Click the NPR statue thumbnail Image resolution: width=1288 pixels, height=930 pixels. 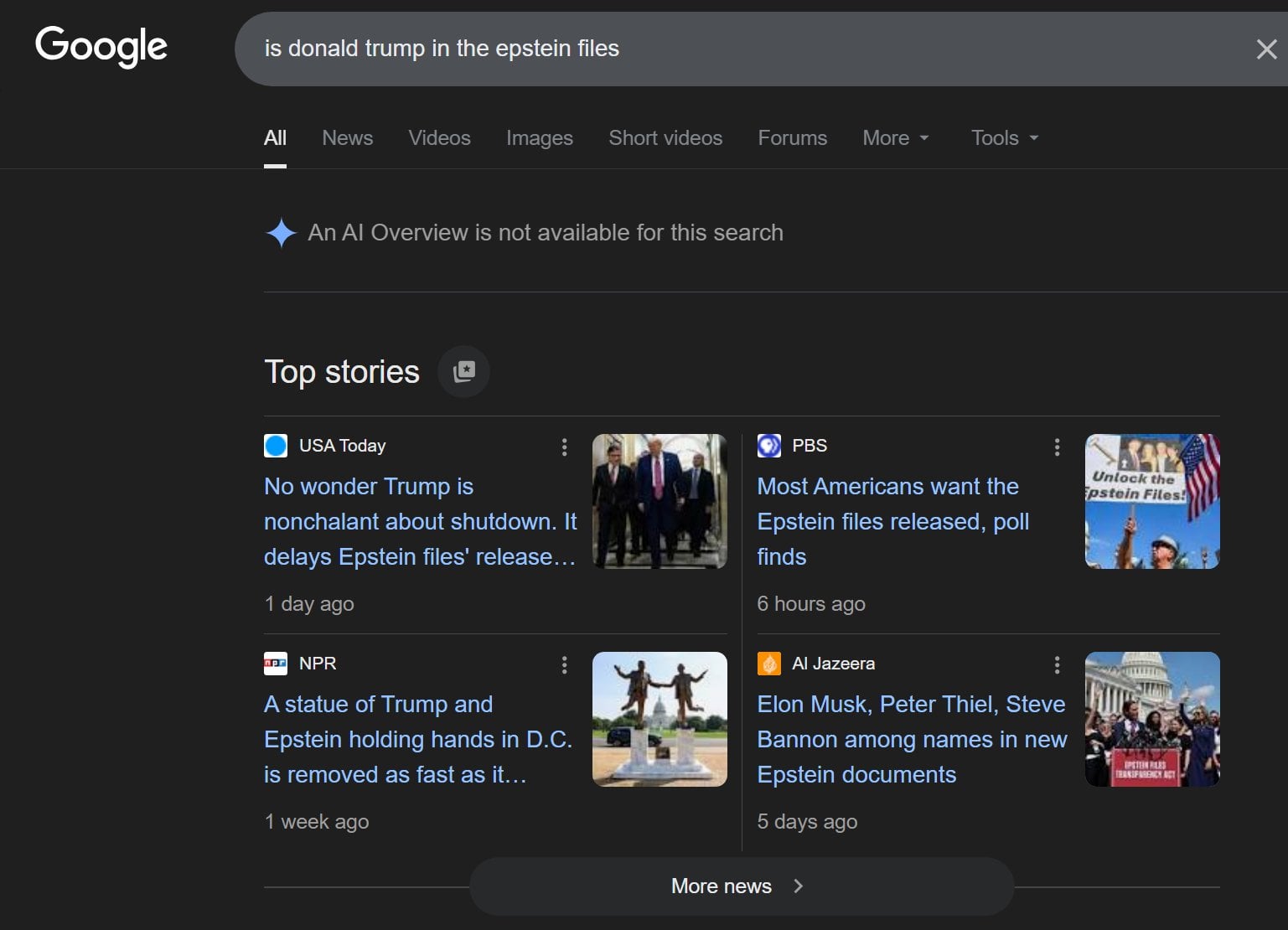tap(660, 719)
